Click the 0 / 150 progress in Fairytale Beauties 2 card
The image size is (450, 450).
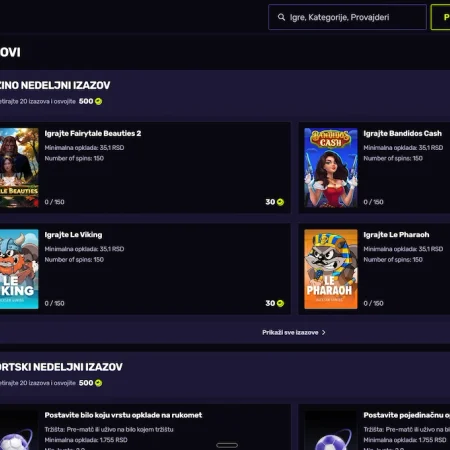coord(54,202)
